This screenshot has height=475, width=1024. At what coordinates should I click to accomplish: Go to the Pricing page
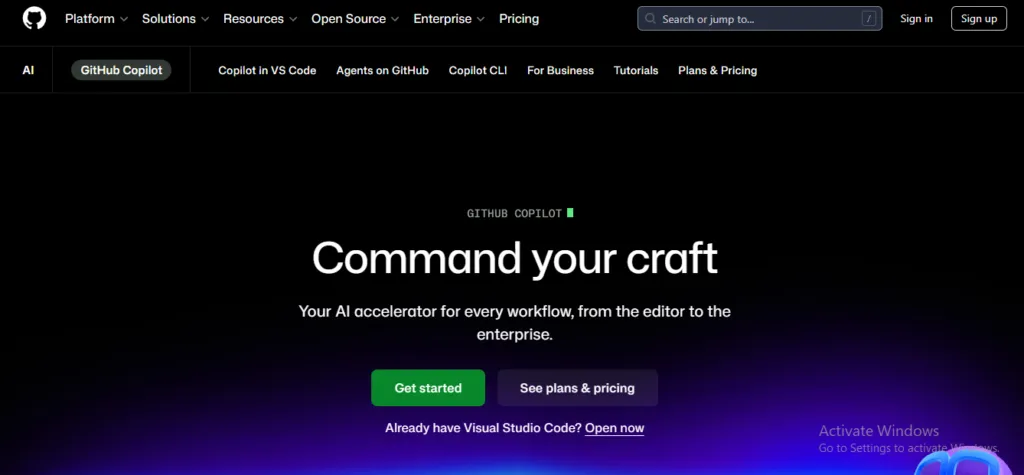519,19
